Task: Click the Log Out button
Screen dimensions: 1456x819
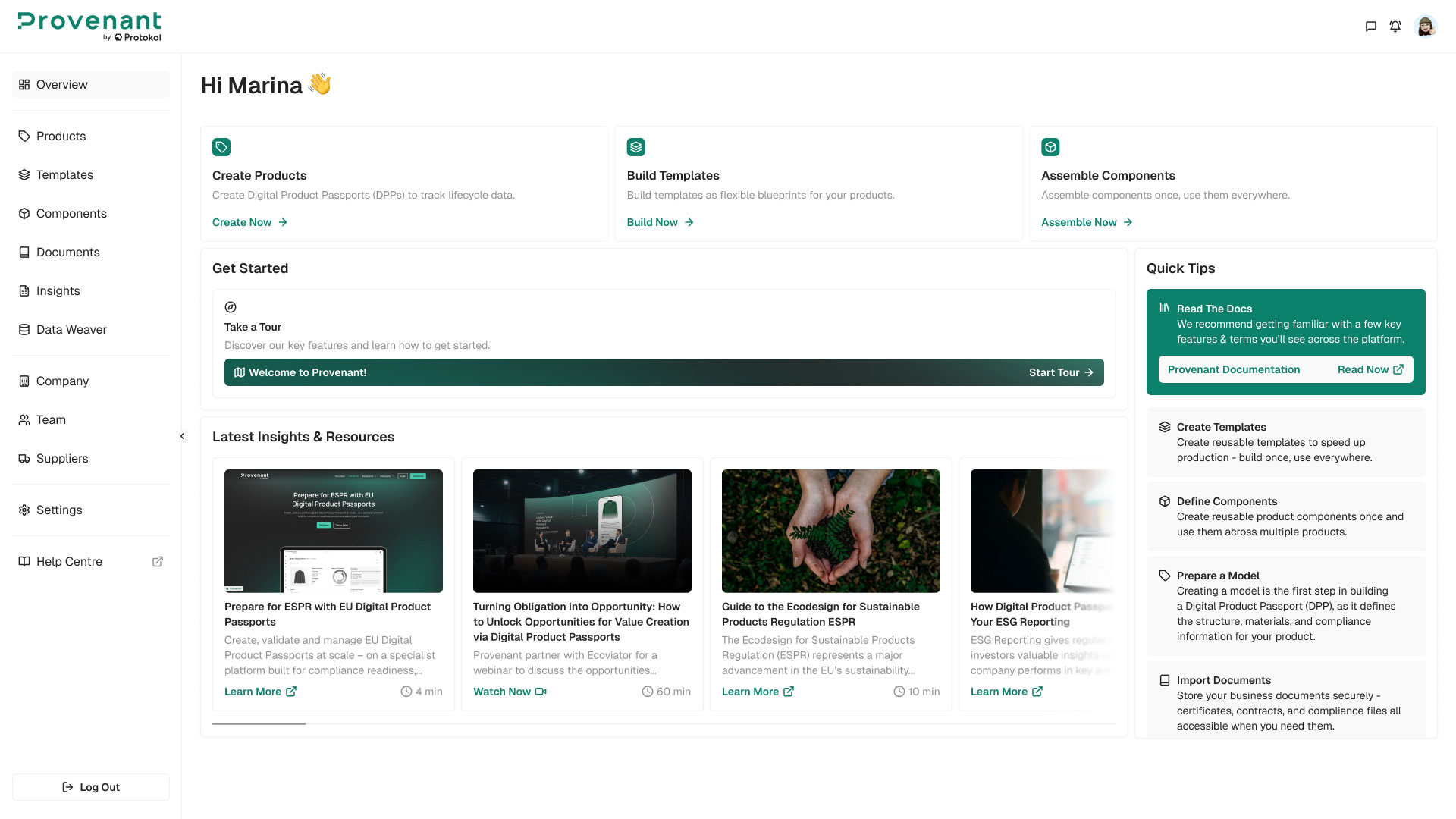Action: pyautogui.click(x=91, y=787)
